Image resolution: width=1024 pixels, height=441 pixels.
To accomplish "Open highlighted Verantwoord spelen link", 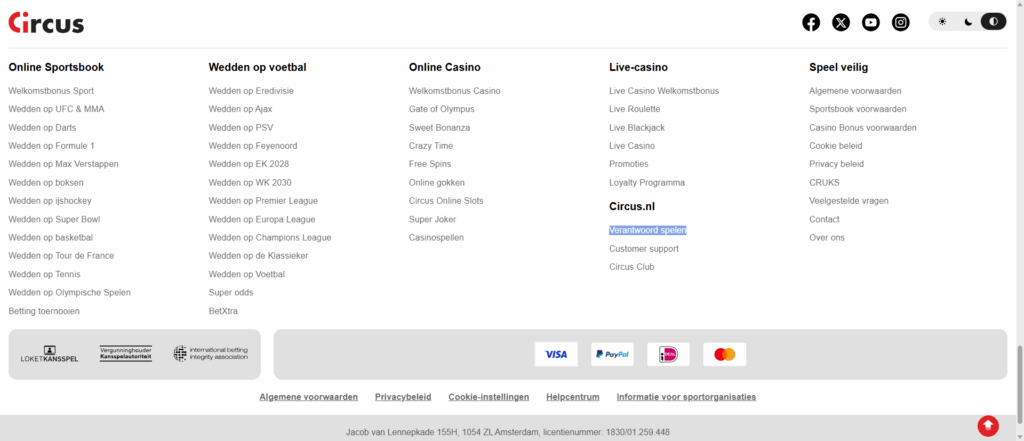I will point(648,231).
